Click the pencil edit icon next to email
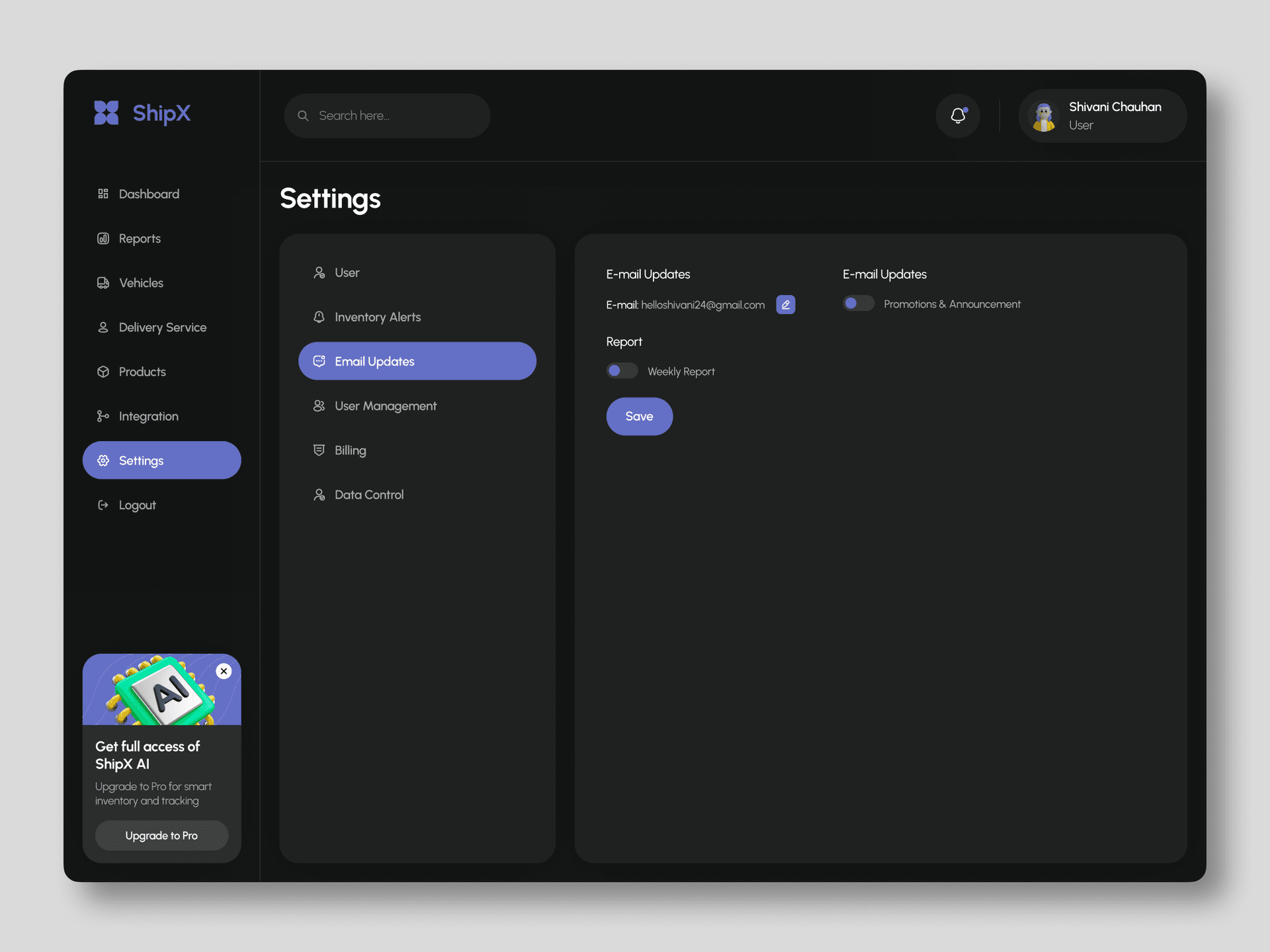This screenshot has height=952, width=1270. click(x=785, y=305)
